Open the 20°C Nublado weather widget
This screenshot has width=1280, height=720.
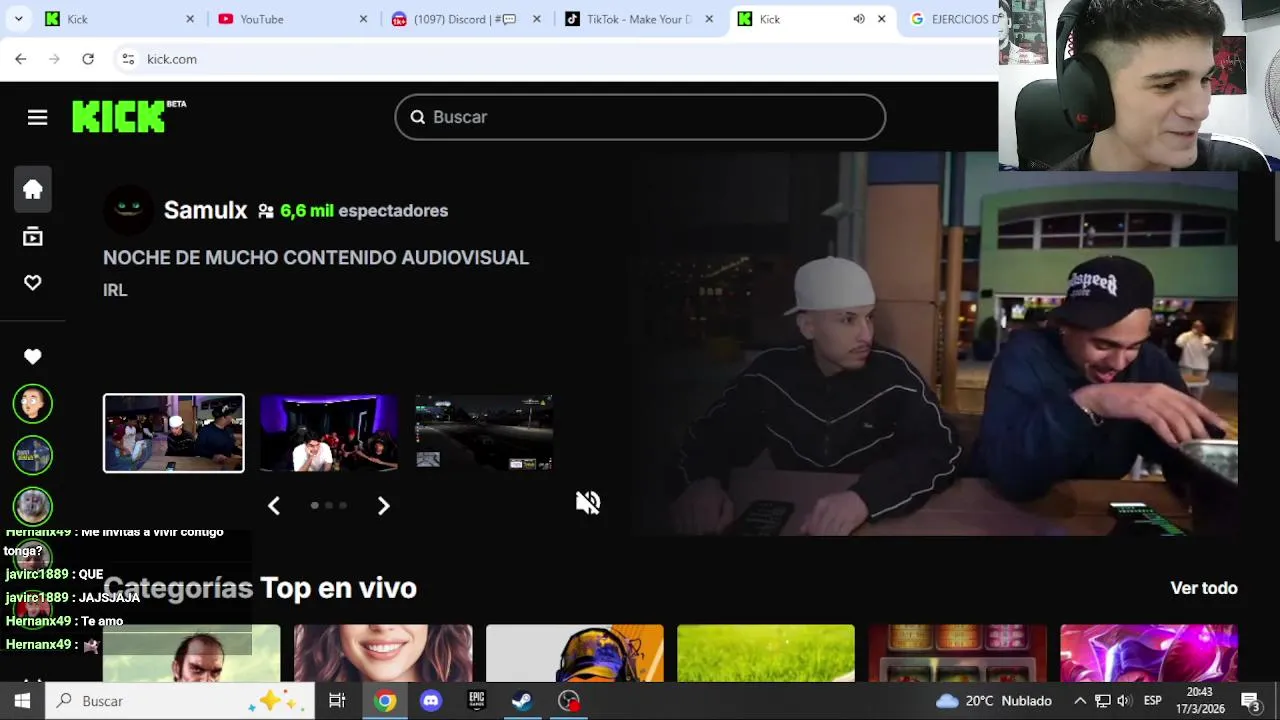pos(993,701)
